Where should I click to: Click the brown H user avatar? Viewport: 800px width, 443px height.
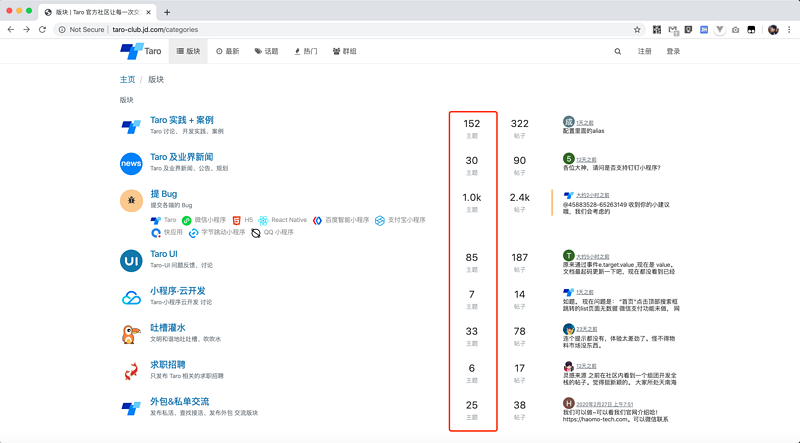[x=568, y=403]
